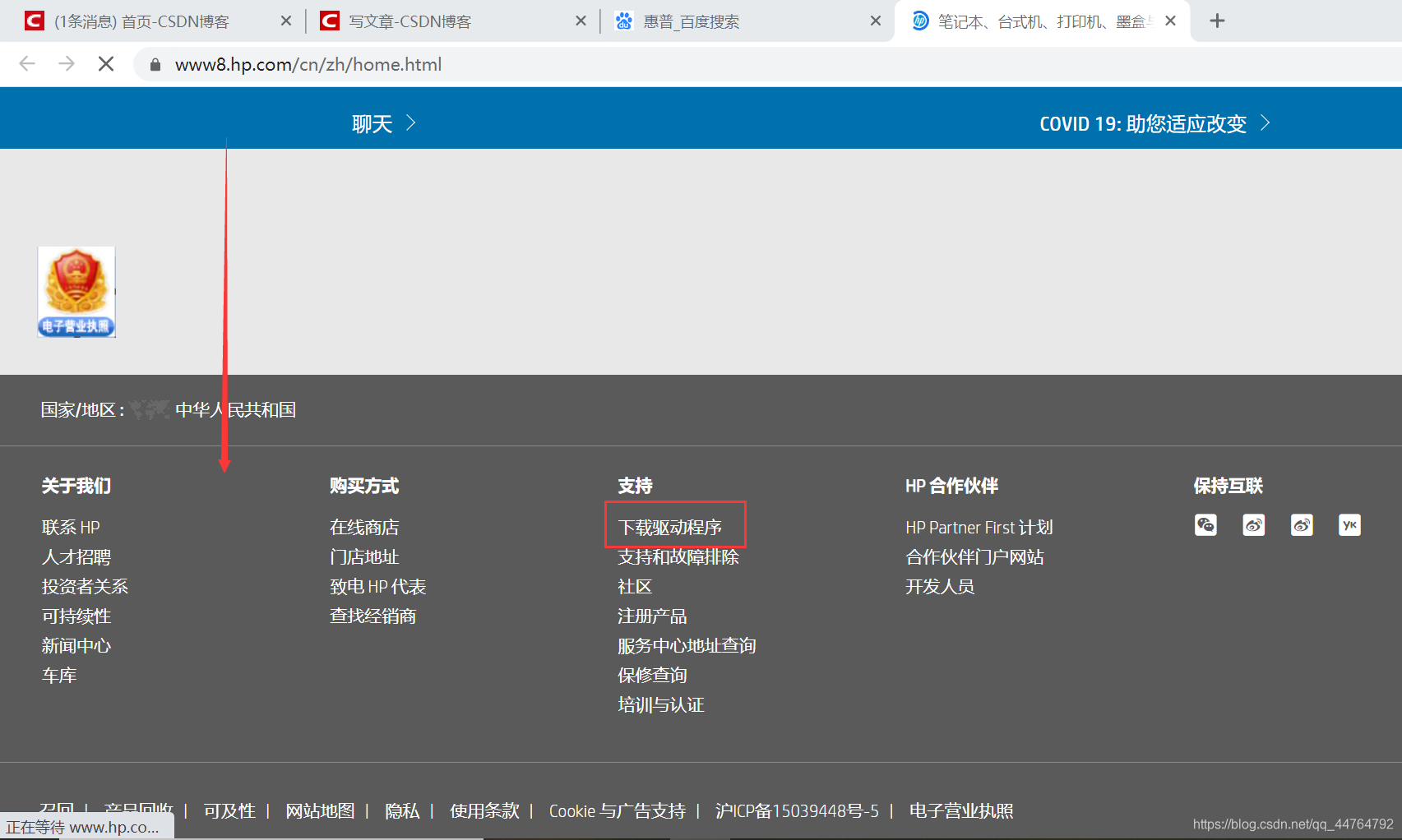Open 人才招聘 link

coord(76,556)
